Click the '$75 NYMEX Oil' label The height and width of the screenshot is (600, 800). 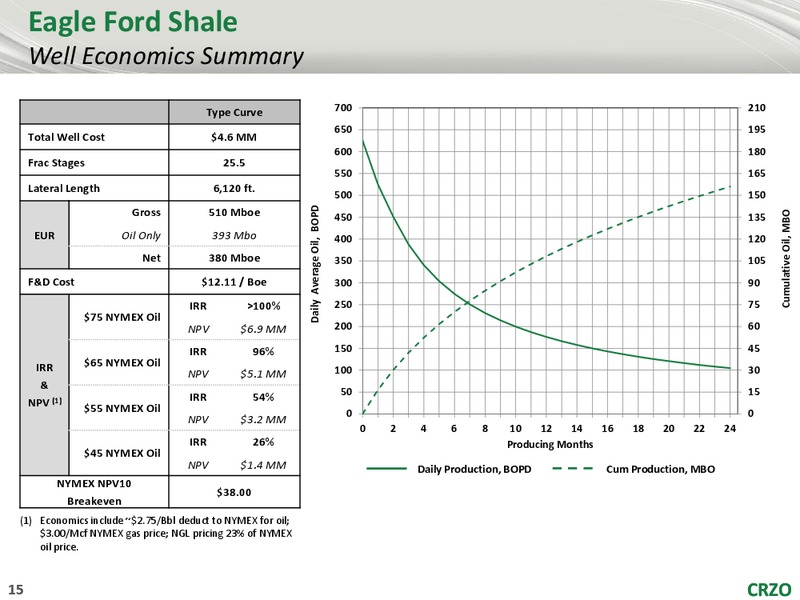(x=122, y=317)
